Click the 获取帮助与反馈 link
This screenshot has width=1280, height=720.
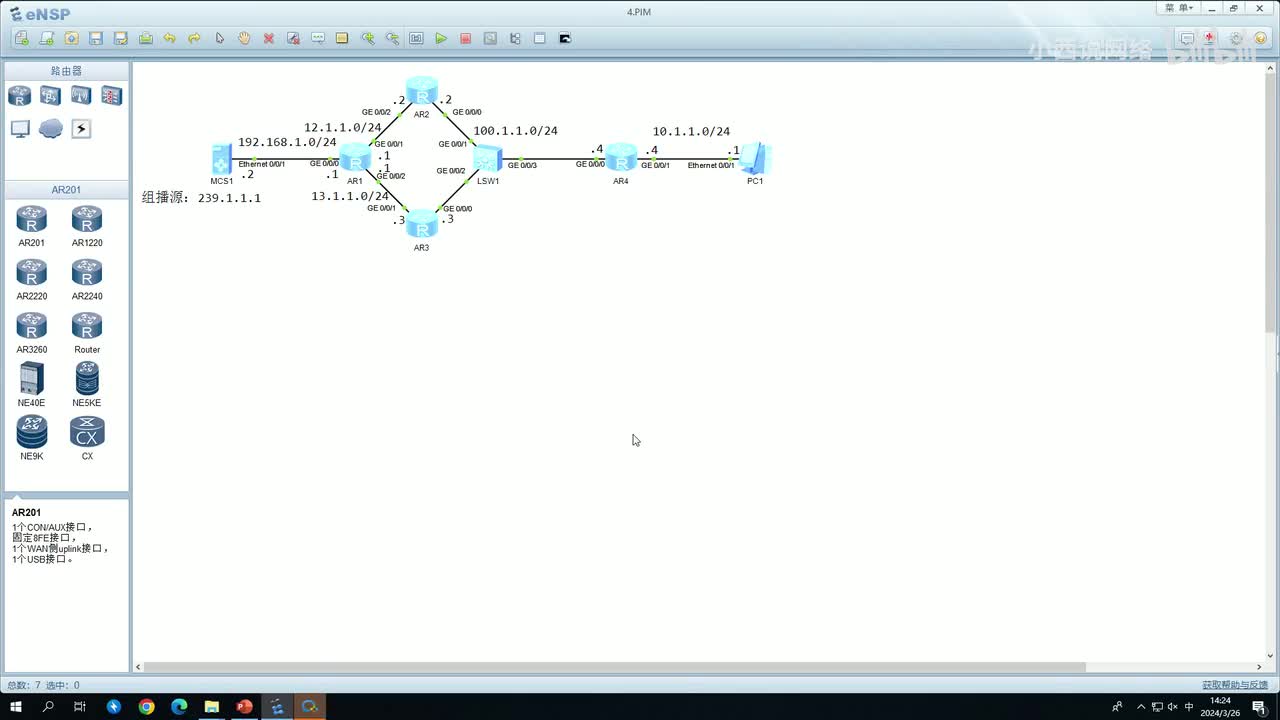tap(1235, 685)
